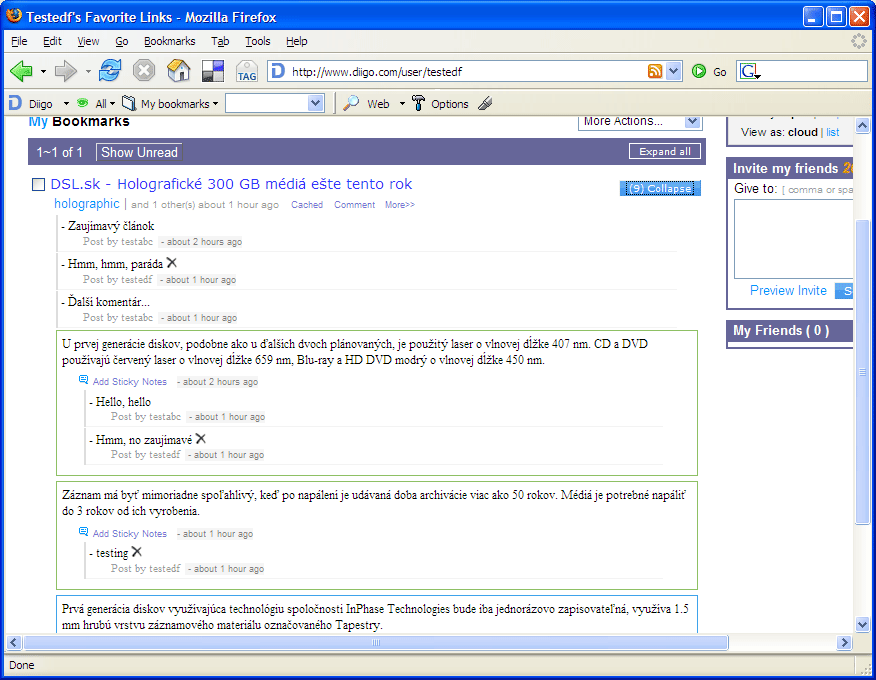This screenshot has height=680, width=876.
Task: Delete the 'Hmm, hmm, paráda' comment
Action: click(172, 263)
